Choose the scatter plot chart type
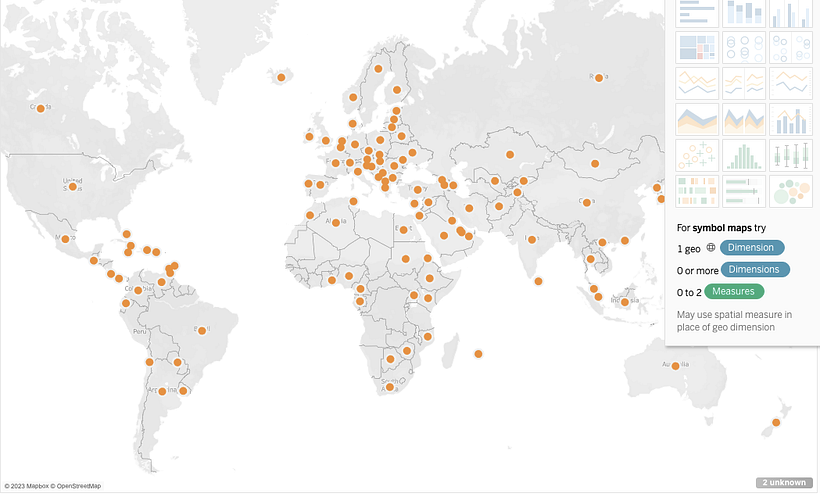This screenshot has width=820, height=496. click(697, 155)
